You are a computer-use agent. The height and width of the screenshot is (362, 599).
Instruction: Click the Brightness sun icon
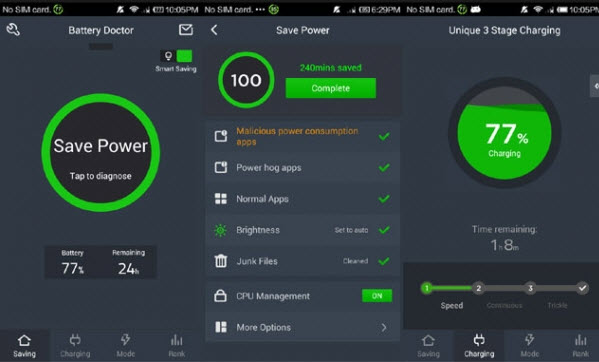coord(220,230)
